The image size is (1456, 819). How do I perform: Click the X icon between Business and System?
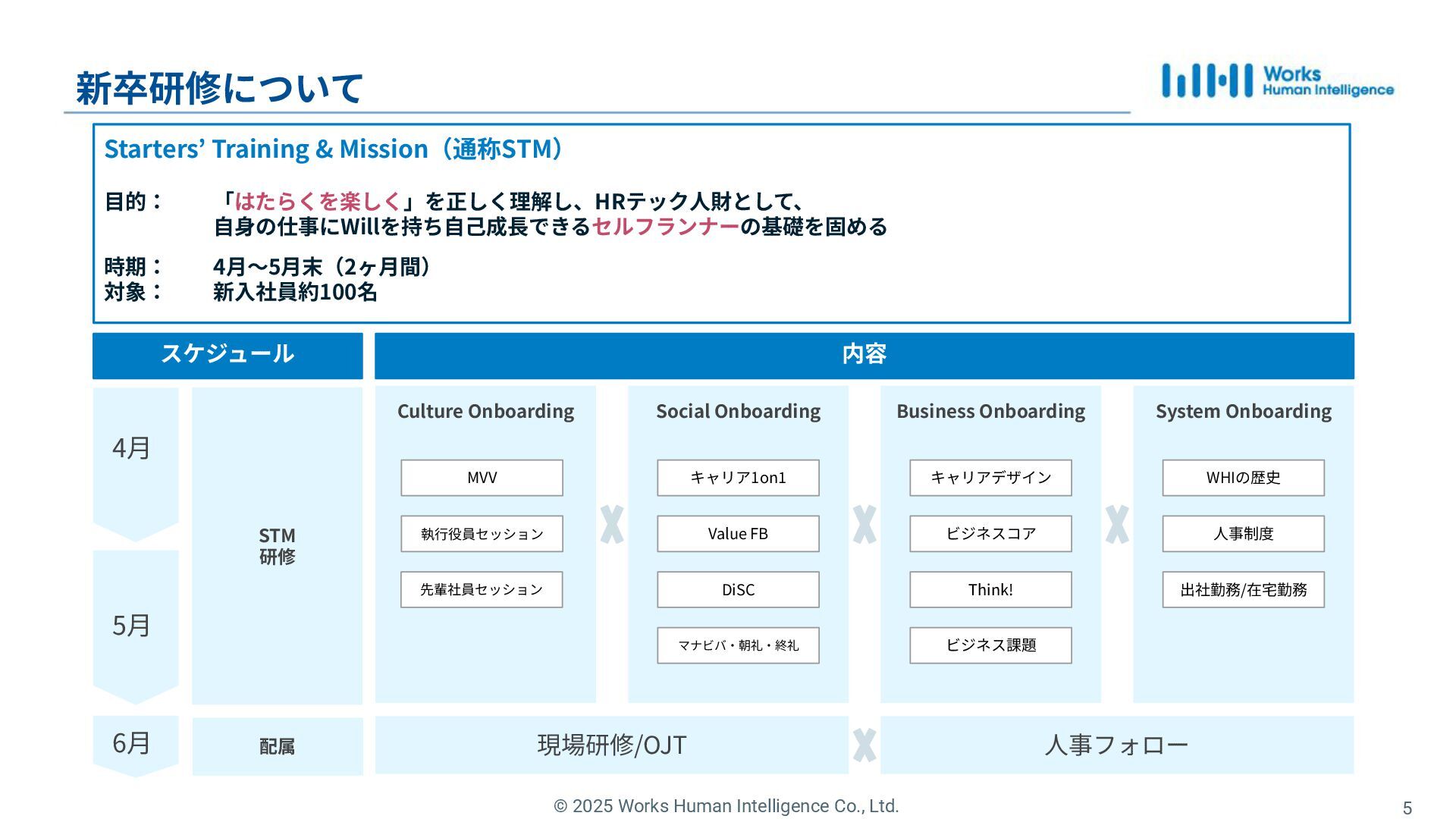point(1117,524)
